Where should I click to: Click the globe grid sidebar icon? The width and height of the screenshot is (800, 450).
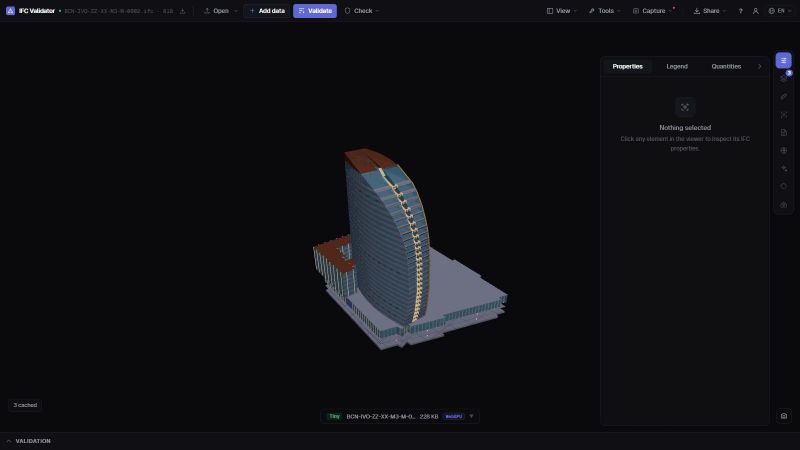[784, 151]
